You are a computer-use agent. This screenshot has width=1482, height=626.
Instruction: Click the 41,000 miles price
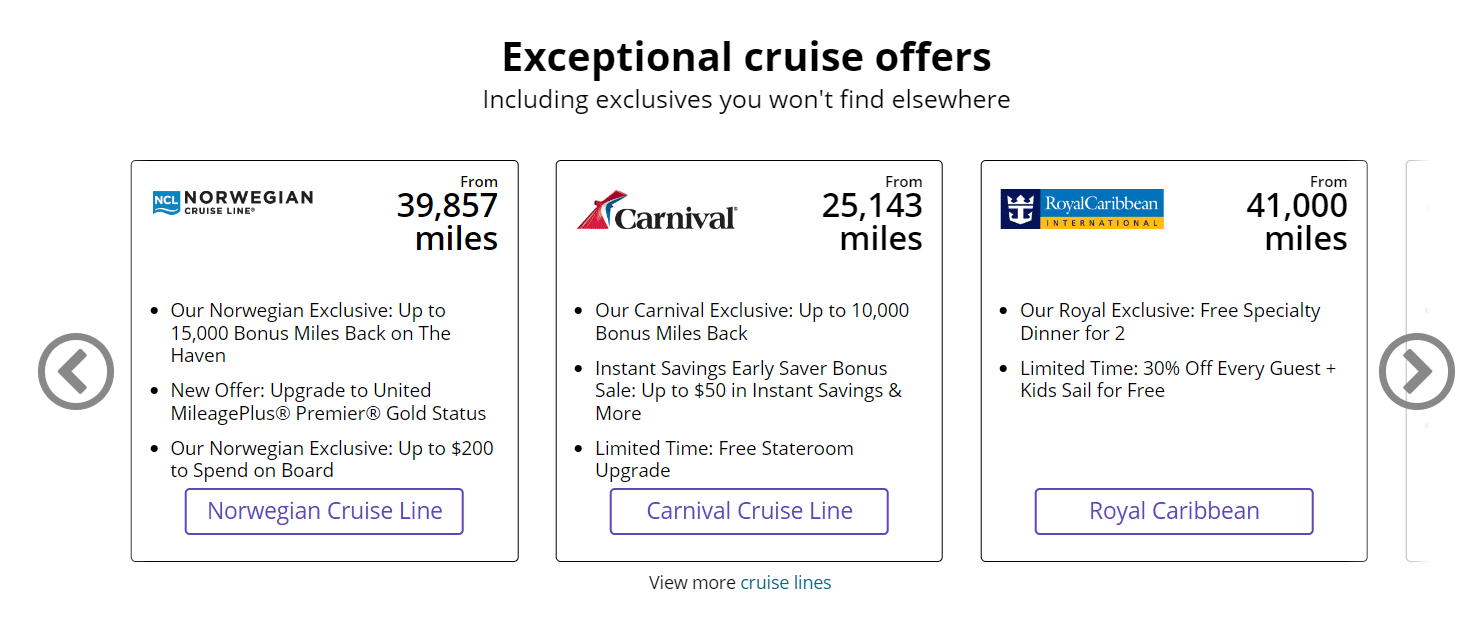(x=1297, y=221)
